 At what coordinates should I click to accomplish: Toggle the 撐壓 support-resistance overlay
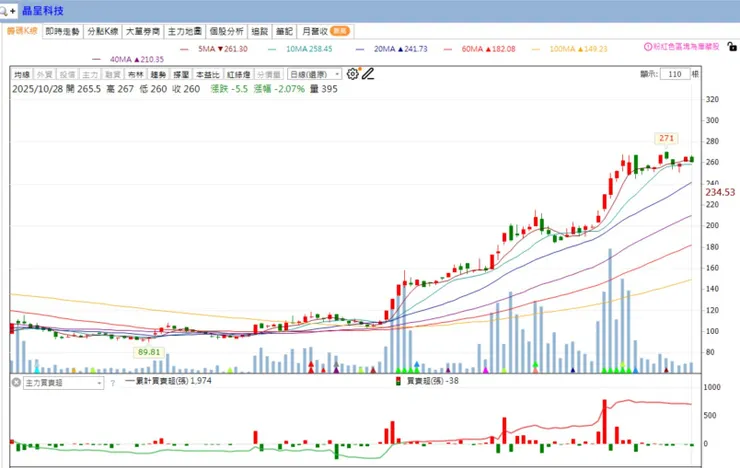pos(181,75)
